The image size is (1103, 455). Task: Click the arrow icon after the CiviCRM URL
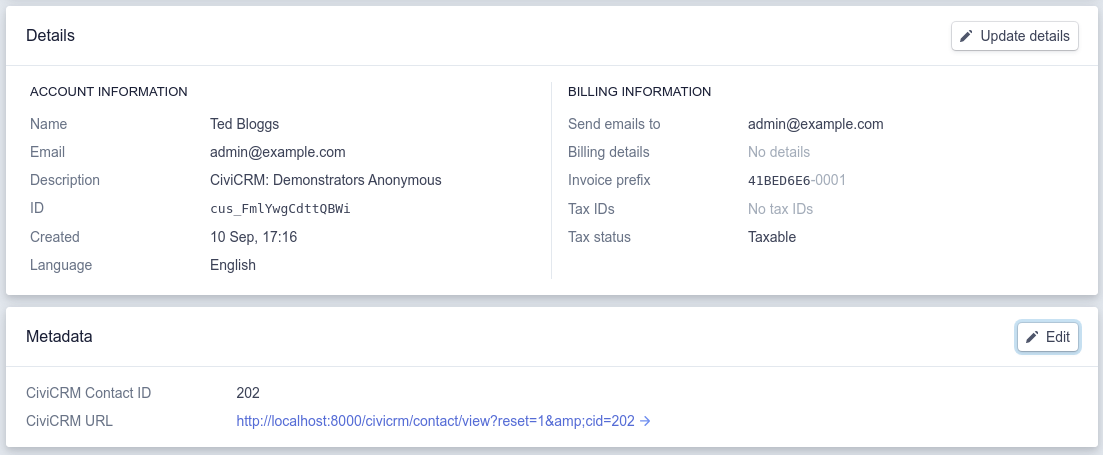coord(645,421)
